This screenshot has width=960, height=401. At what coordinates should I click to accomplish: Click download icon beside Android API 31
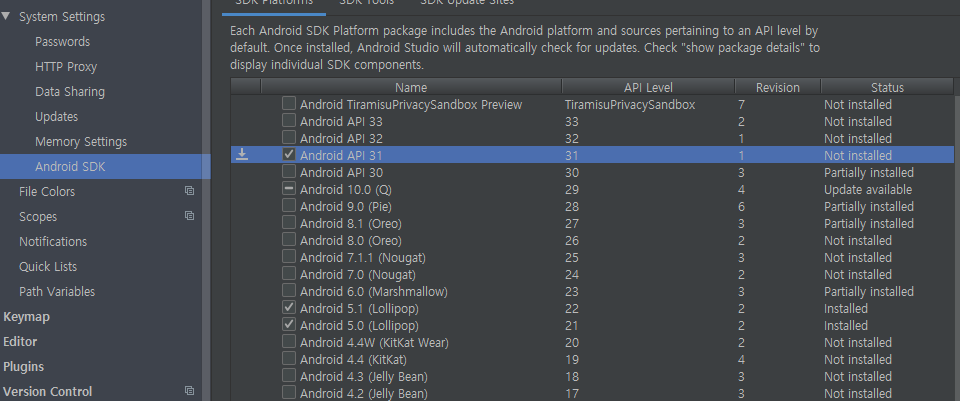click(242, 154)
